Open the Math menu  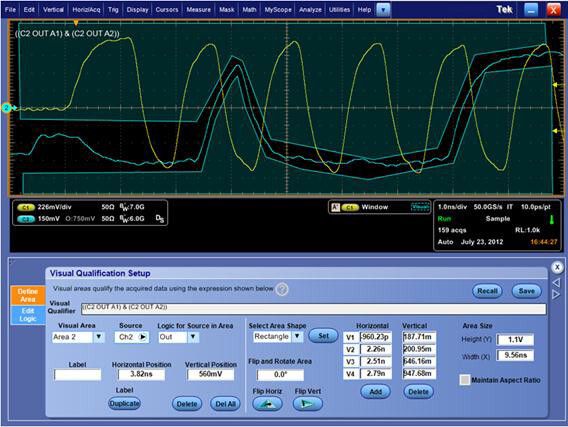tap(249, 10)
